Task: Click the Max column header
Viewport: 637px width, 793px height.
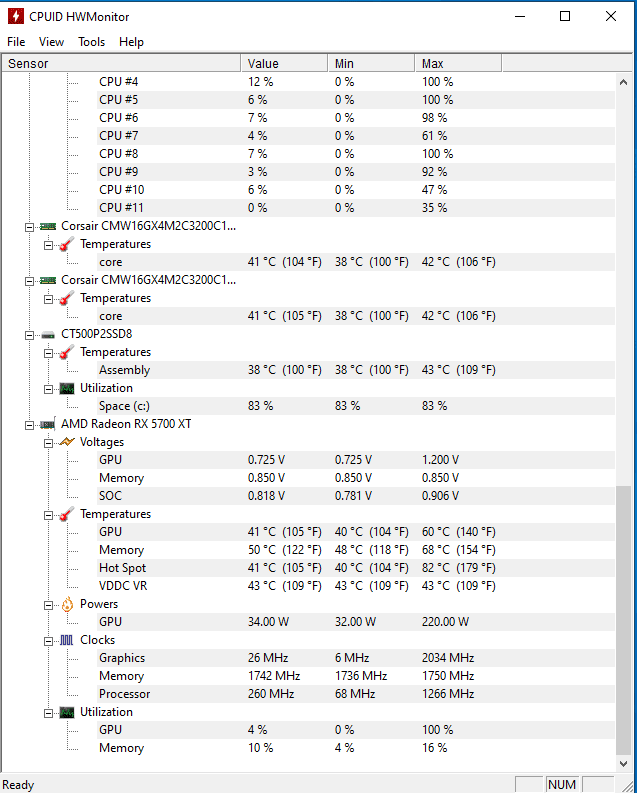Action: click(x=457, y=63)
